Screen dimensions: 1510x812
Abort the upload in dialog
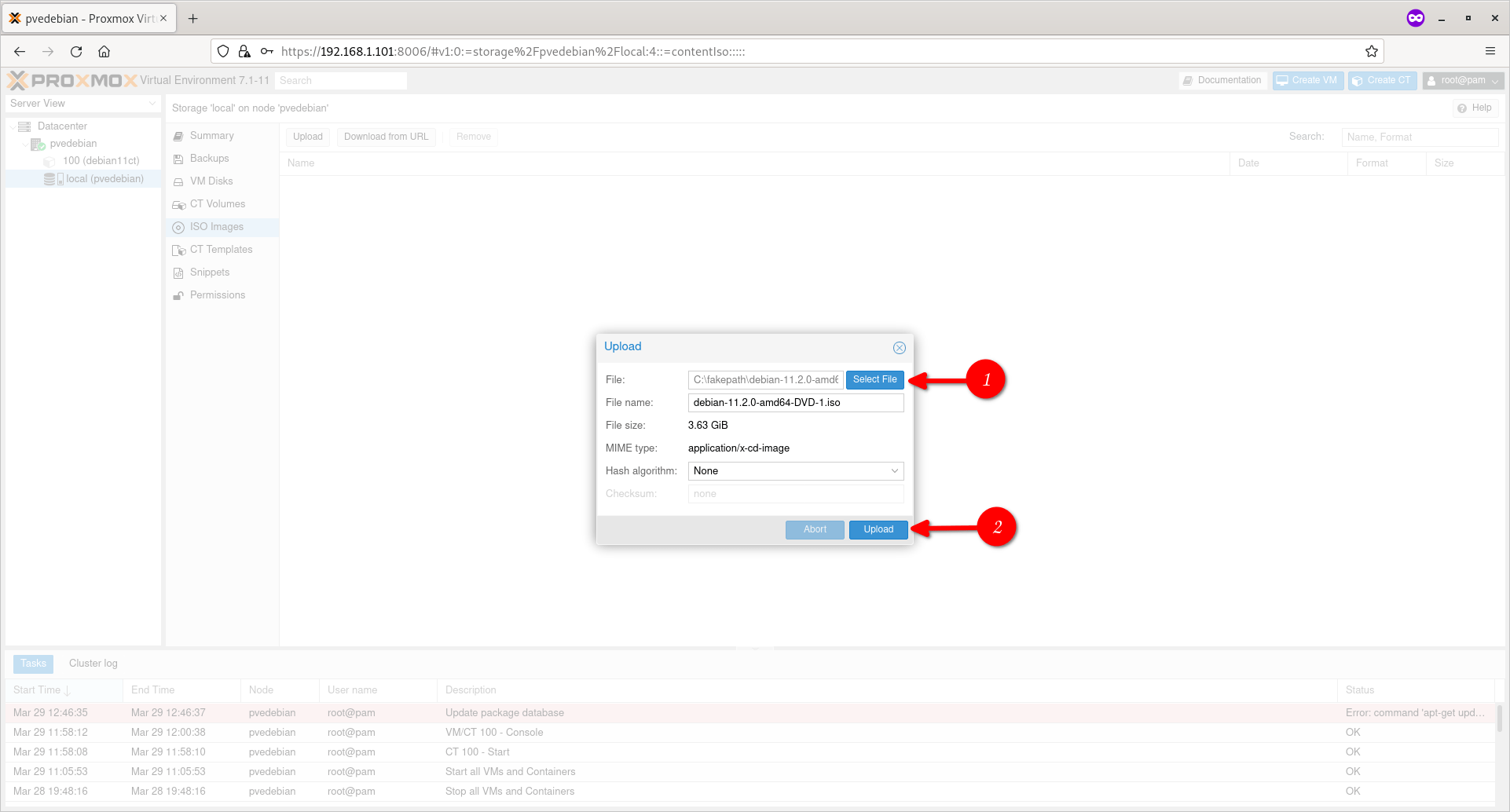815,529
